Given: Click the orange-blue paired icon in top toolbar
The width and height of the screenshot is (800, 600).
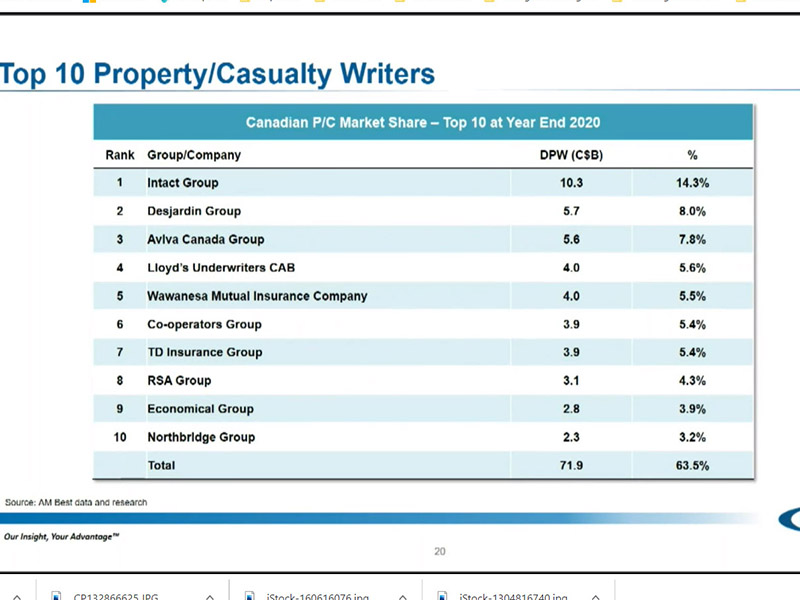Looking at the screenshot, I should point(89,4).
